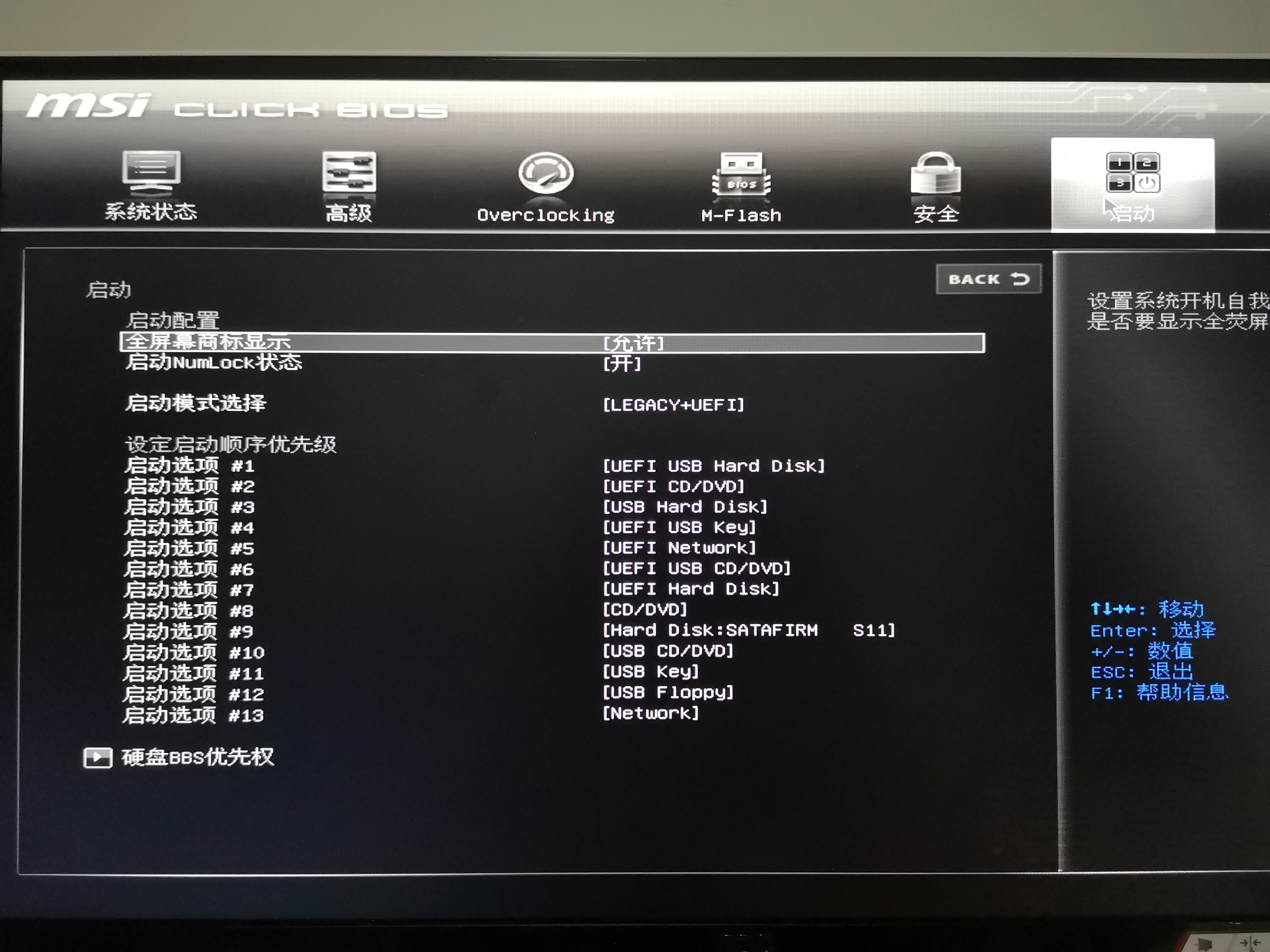The height and width of the screenshot is (952, 1270).
Task: Open 启动选项 #13 Network value
Action: [x=650, y=713]
